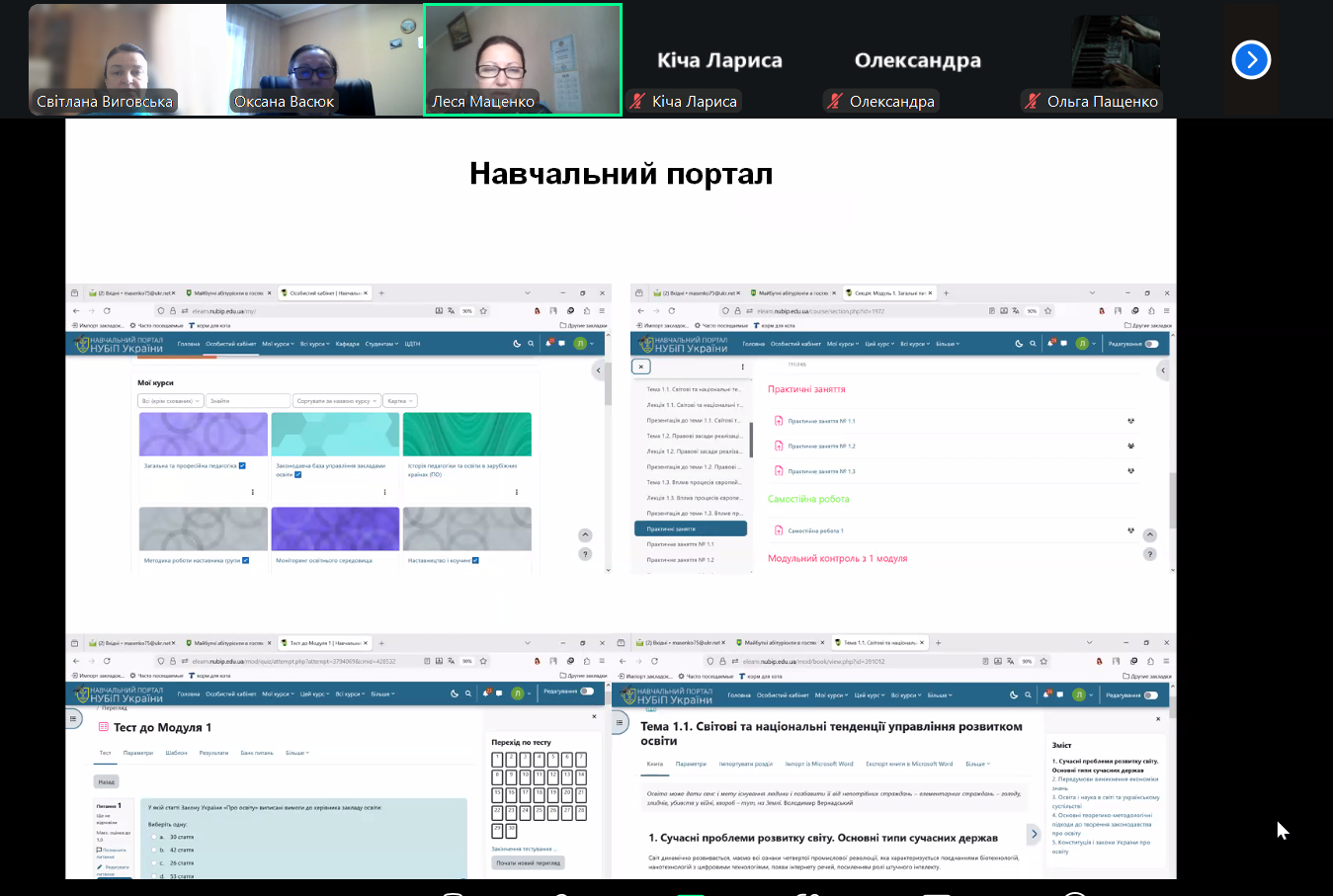Open three-dot menu on Історія педагогіки та освіти card

coord(517,491)
